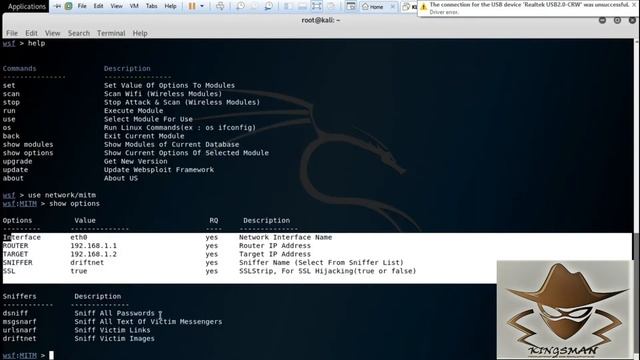Click the Unity mode icon
The height and width of the screenshot is (360, 640).
coord(331,6)
